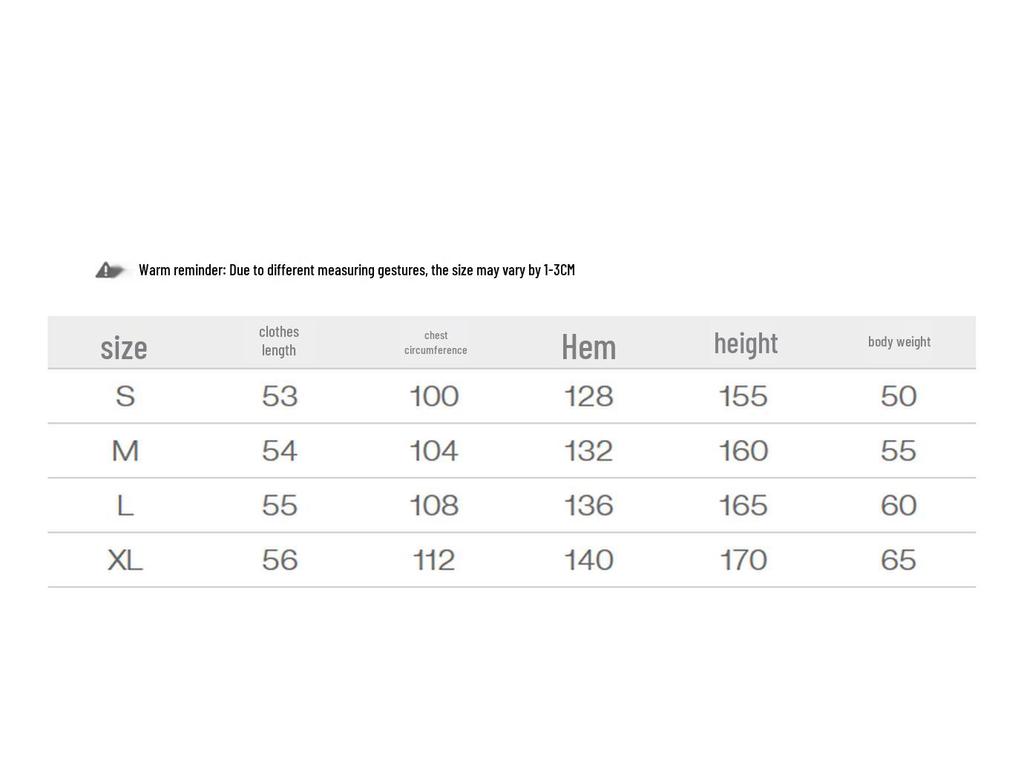Select the "body weight" column header

[x=899, y=342]
